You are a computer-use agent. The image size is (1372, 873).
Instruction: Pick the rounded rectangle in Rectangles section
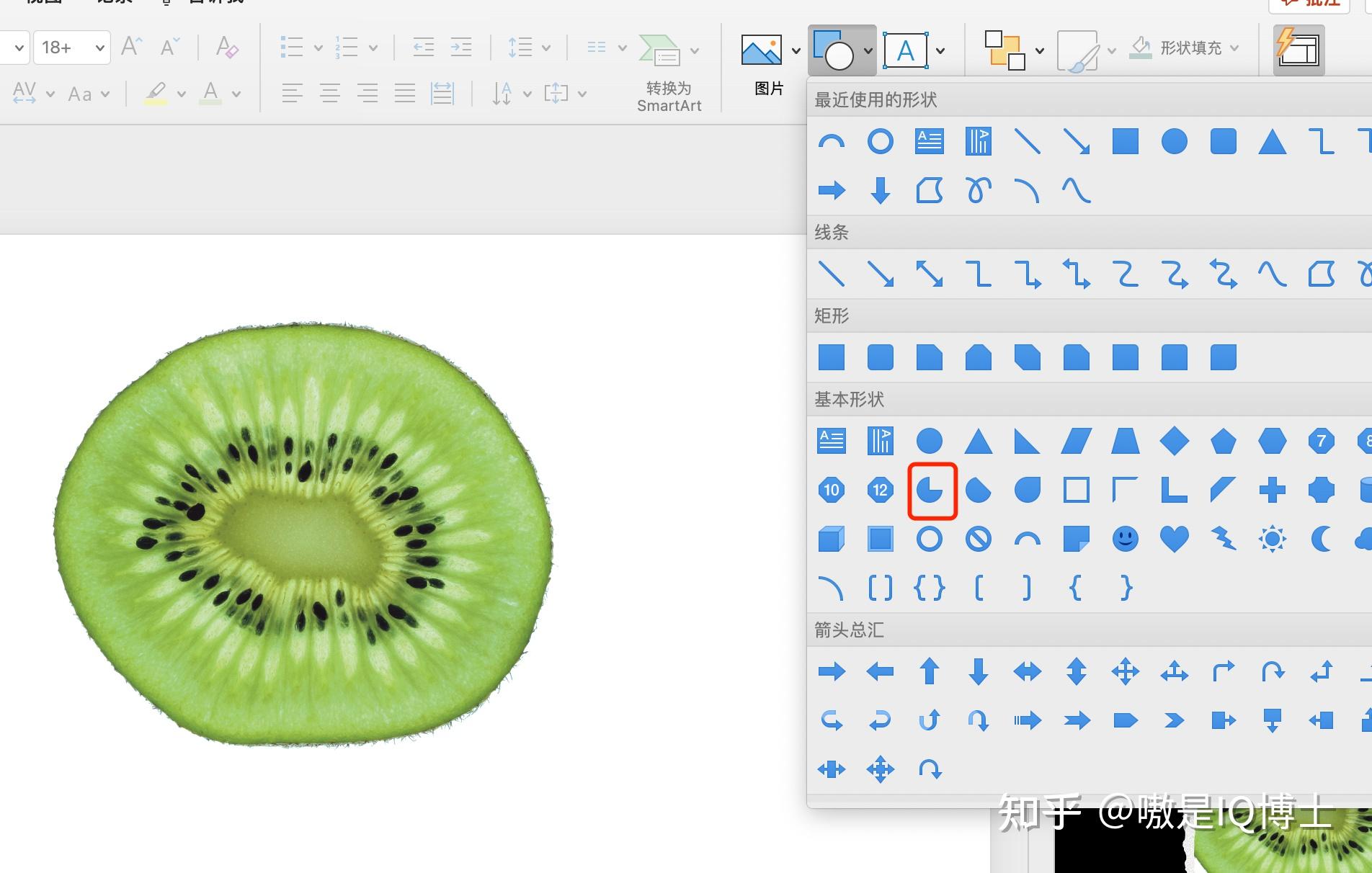[881, 357]
